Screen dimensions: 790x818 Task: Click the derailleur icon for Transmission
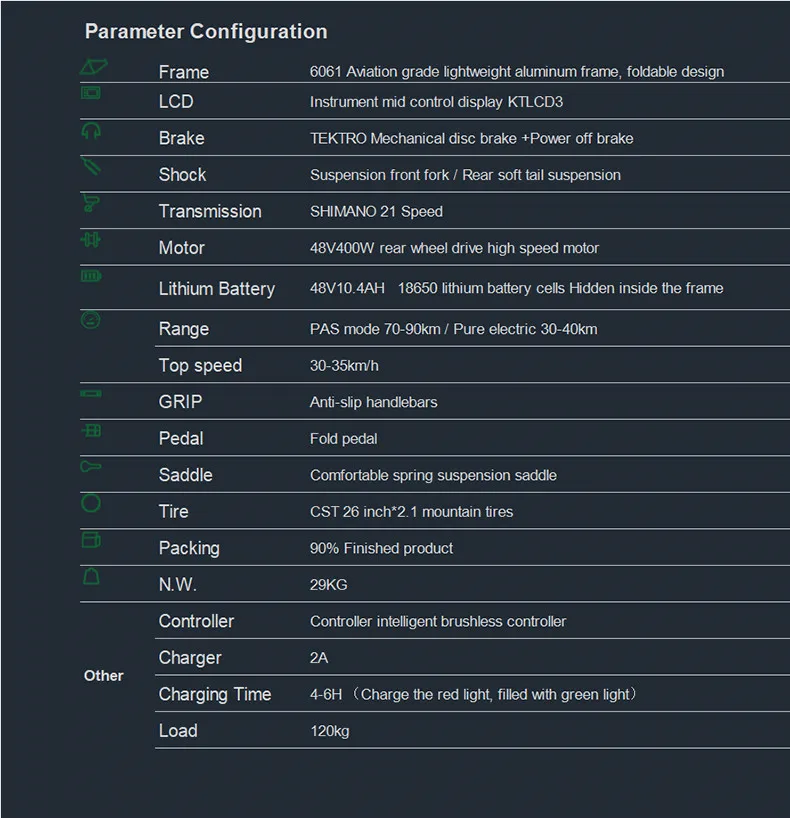pos(91,202)
